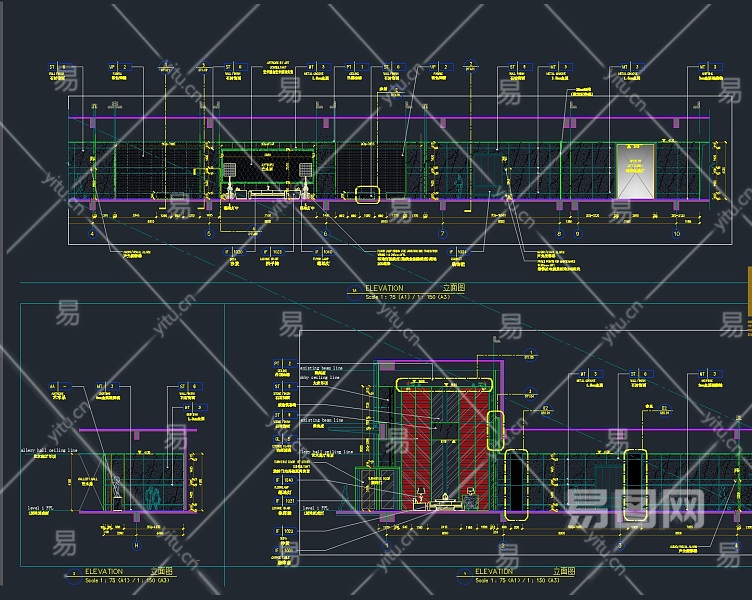Select grid bubble 9 in top elevation
Screen dimensions: 752x600
point(577,234)
